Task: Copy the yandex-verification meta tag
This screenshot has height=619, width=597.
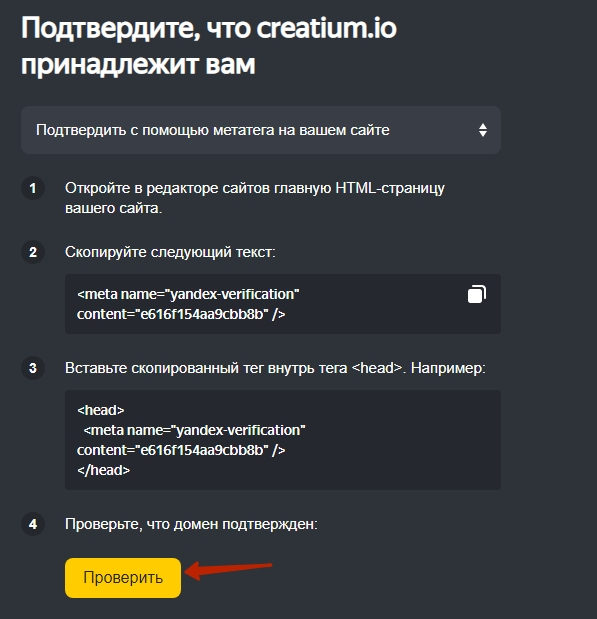Action: (477, 294)
